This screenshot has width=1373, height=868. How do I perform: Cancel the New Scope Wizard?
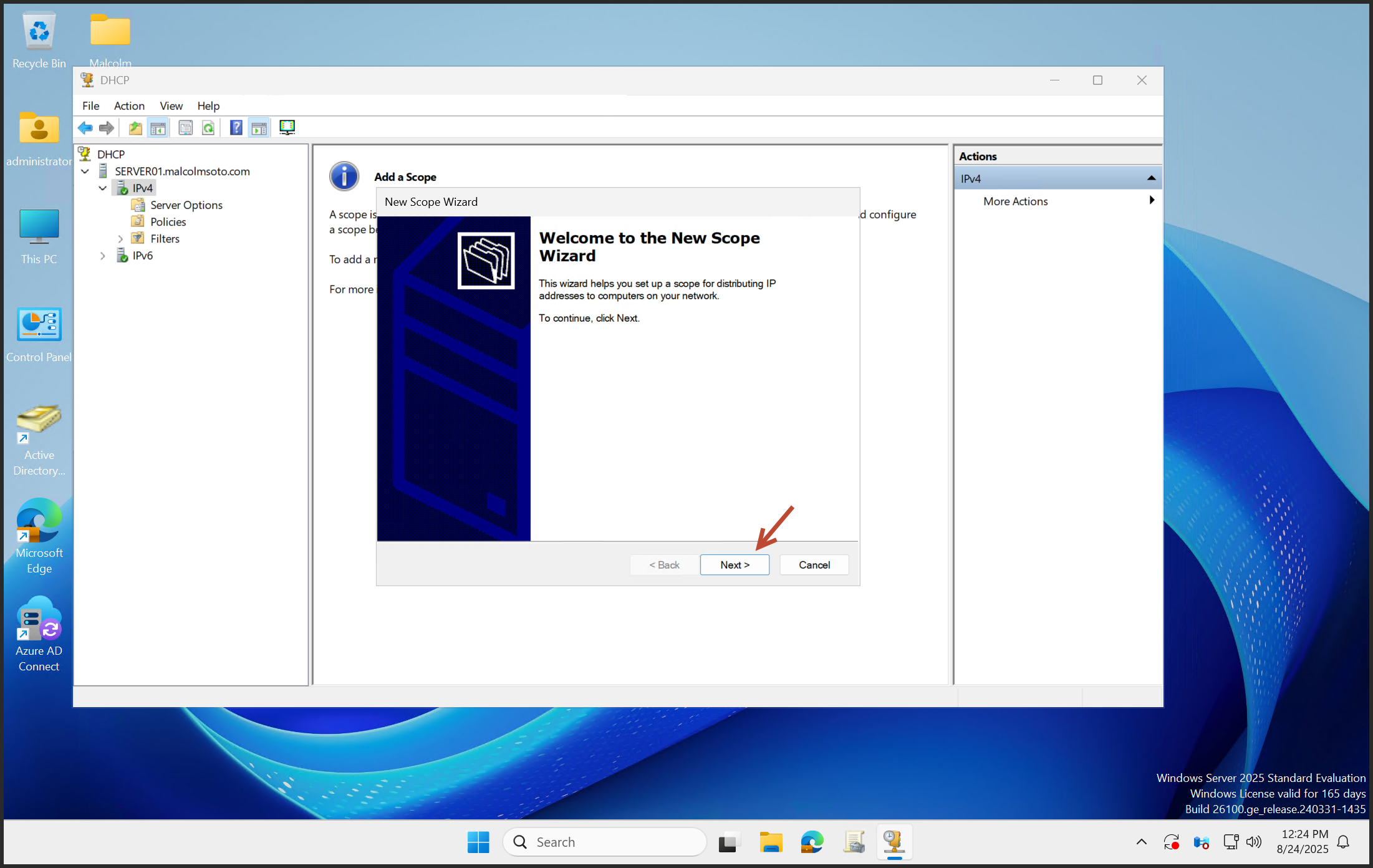pyautogui.click(x=814, y=565)
